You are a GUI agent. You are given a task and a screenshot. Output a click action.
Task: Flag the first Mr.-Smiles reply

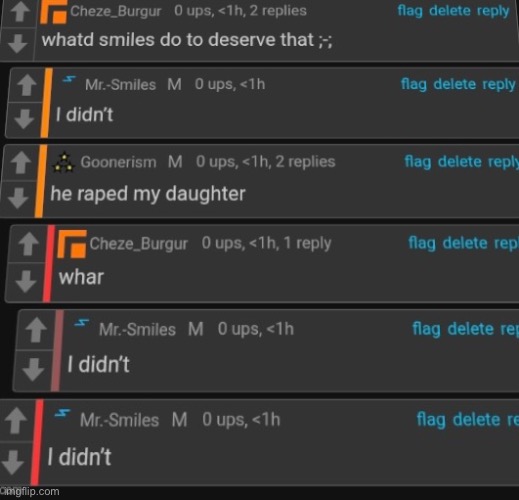[x=414, y=84]
